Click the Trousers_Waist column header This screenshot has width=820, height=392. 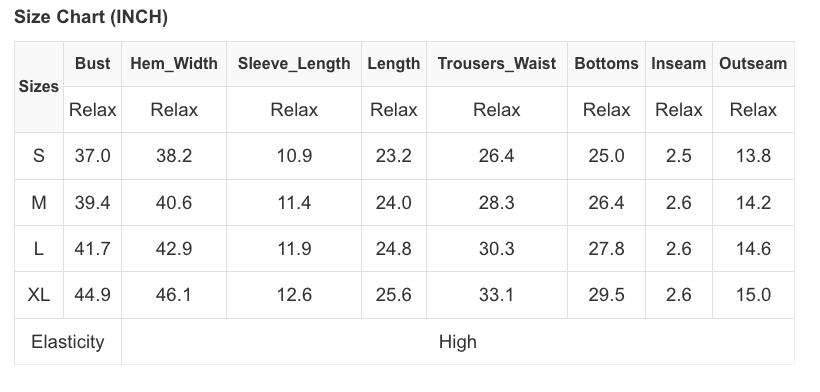(x=497, y=63)
